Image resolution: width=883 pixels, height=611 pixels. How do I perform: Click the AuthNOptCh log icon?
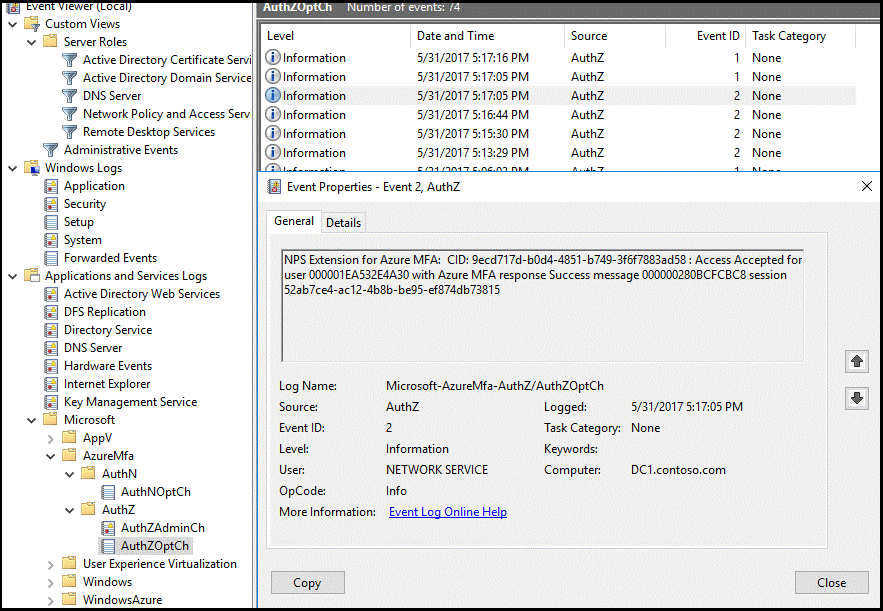point(108,492)
